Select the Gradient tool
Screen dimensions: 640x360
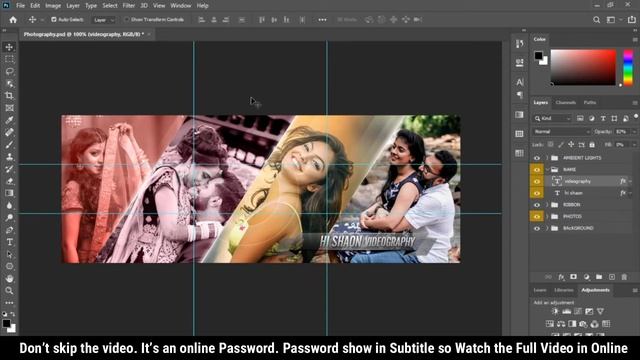click(x=9, y=193)
